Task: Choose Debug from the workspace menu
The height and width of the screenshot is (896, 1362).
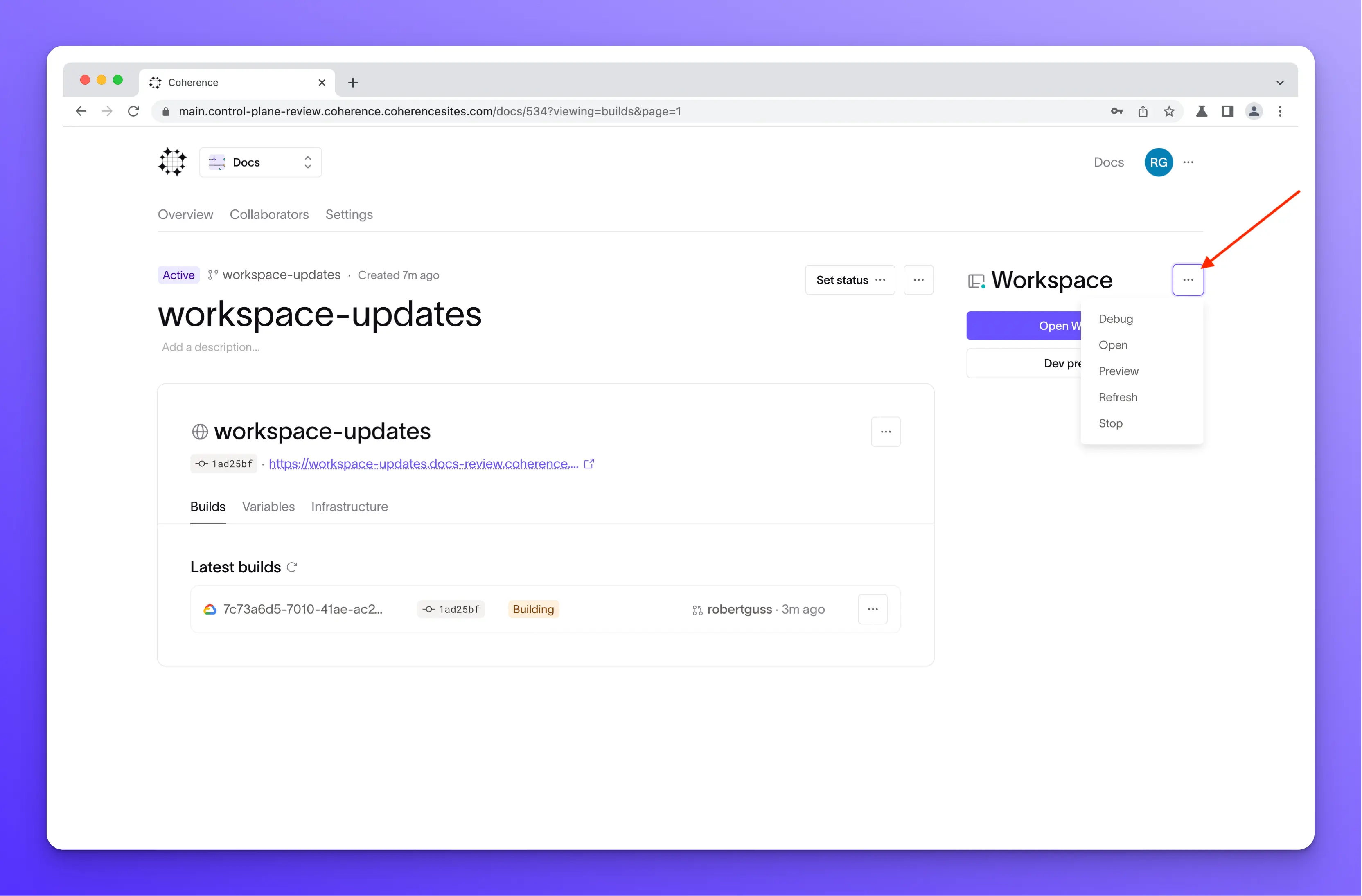Action: click(x=1115, y=319)
